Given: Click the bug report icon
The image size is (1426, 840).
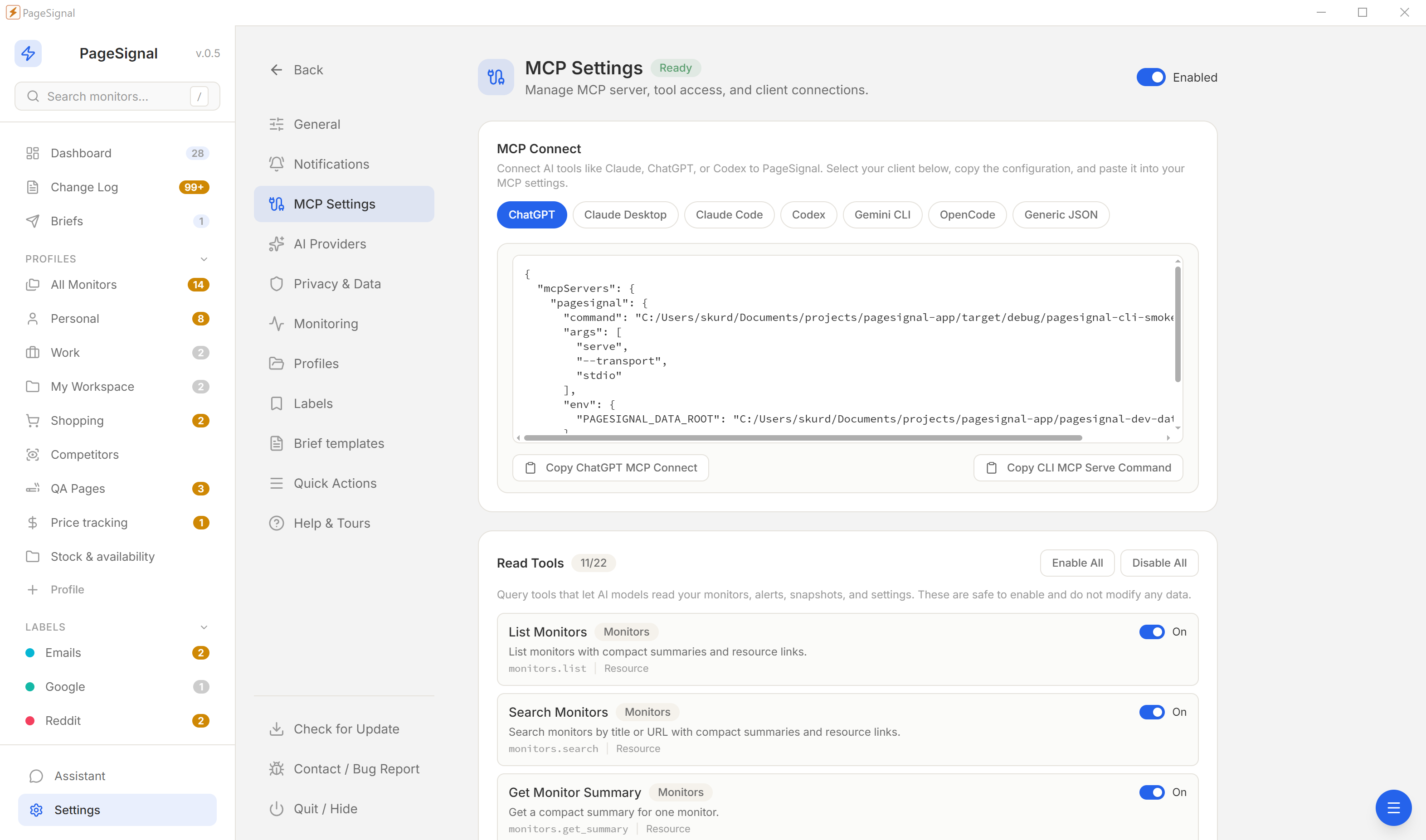Looking at the screenshot, I should coord(276,768).
